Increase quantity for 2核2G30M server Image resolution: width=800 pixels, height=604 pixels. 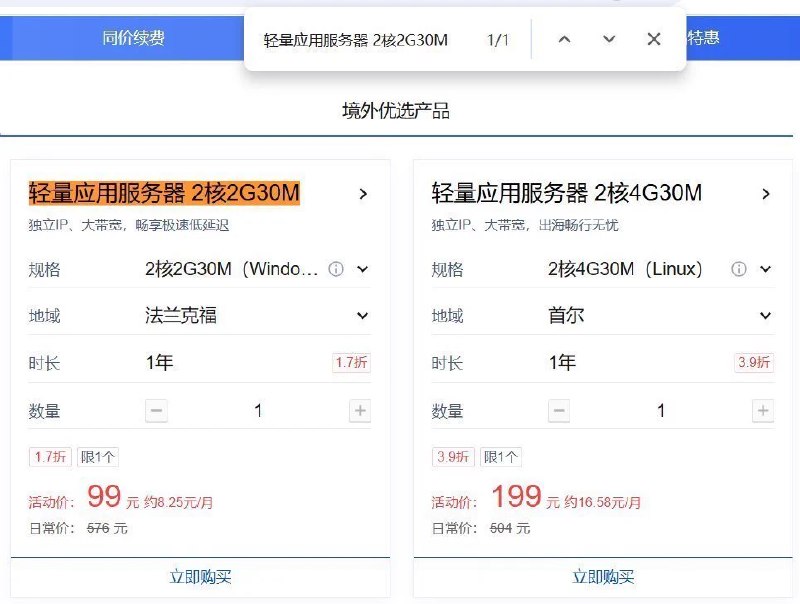click(x=360, y=411)
